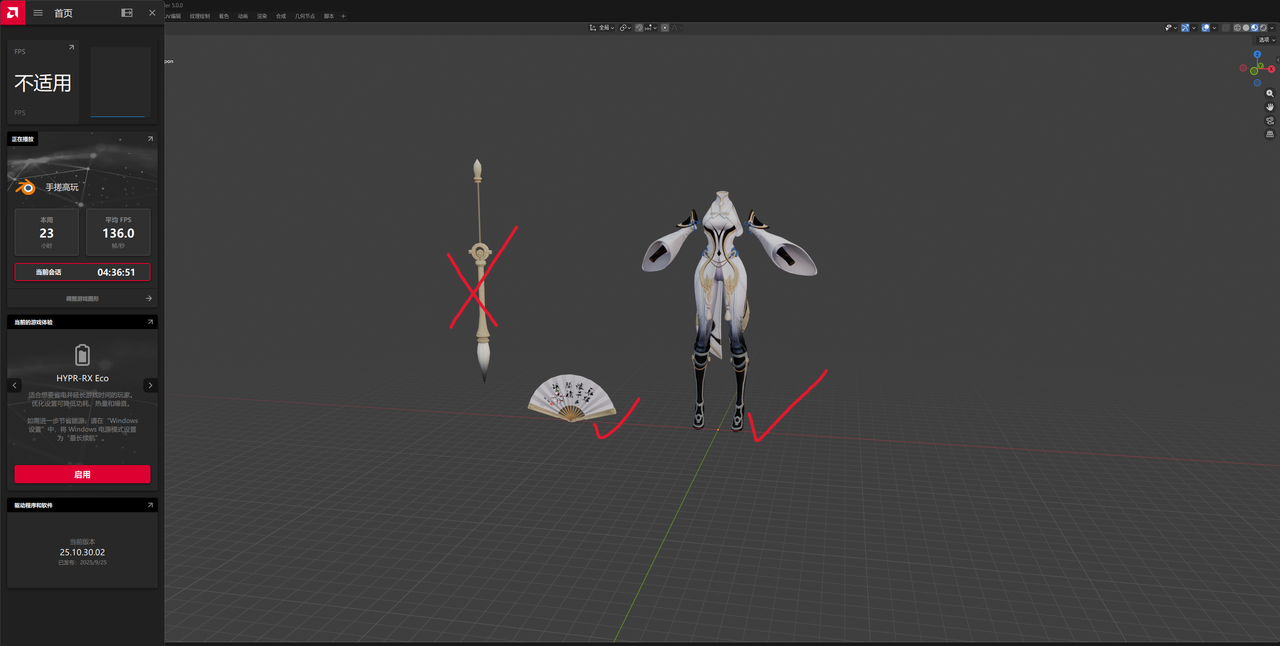The width and height of the screenshot is (1280, 646).
Task: Click the zoom view magnifier icon
Action: (x=1270, y=93)
